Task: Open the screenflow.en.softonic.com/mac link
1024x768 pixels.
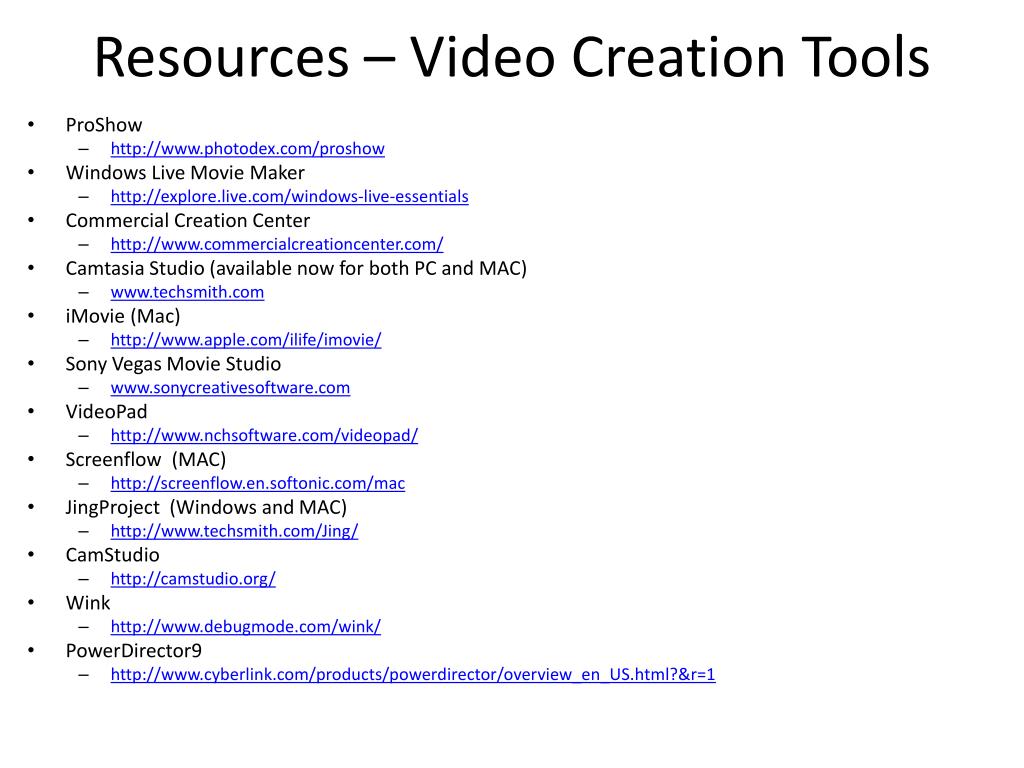Action: pos(258,483)
